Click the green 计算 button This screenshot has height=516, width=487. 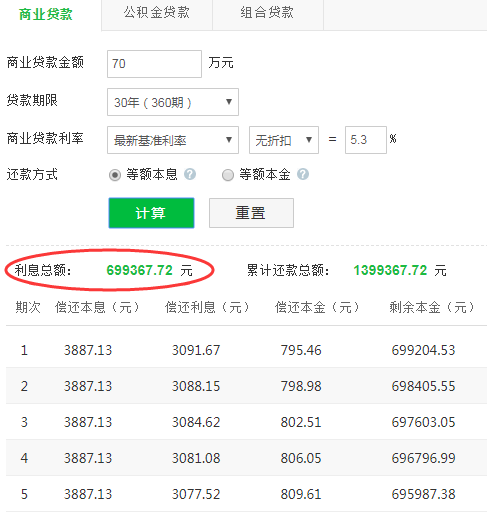coord(151,213)
